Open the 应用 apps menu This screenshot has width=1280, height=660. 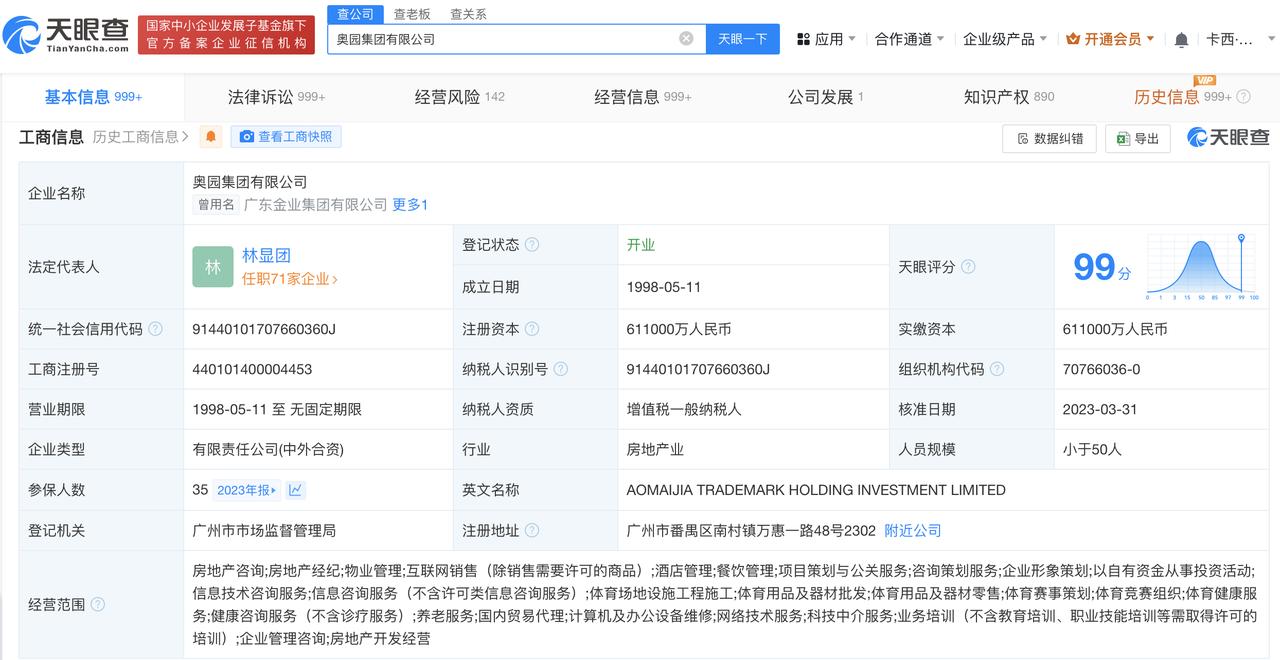(827, 39)
